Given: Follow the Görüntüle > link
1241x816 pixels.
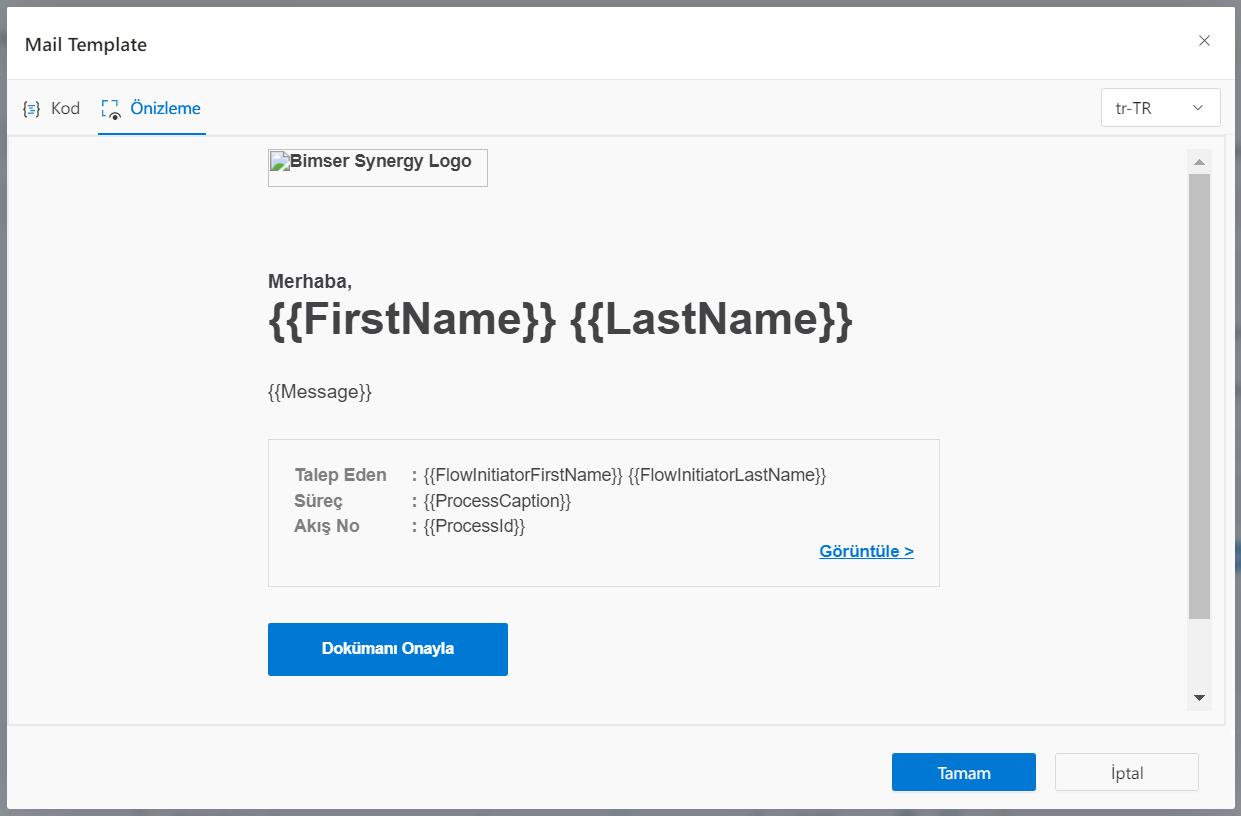Looking at the screenshot, I should [x=866, y=551].
